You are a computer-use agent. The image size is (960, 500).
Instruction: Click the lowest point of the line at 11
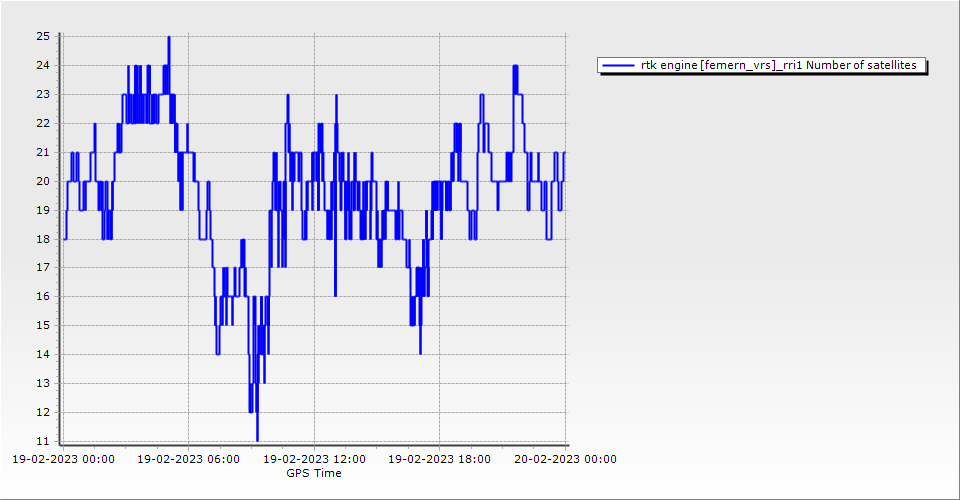coord(257,440)
